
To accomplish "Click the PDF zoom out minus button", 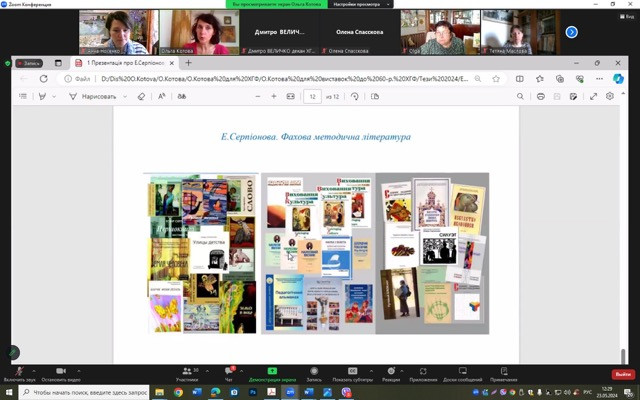I will (x=253, y=96).
